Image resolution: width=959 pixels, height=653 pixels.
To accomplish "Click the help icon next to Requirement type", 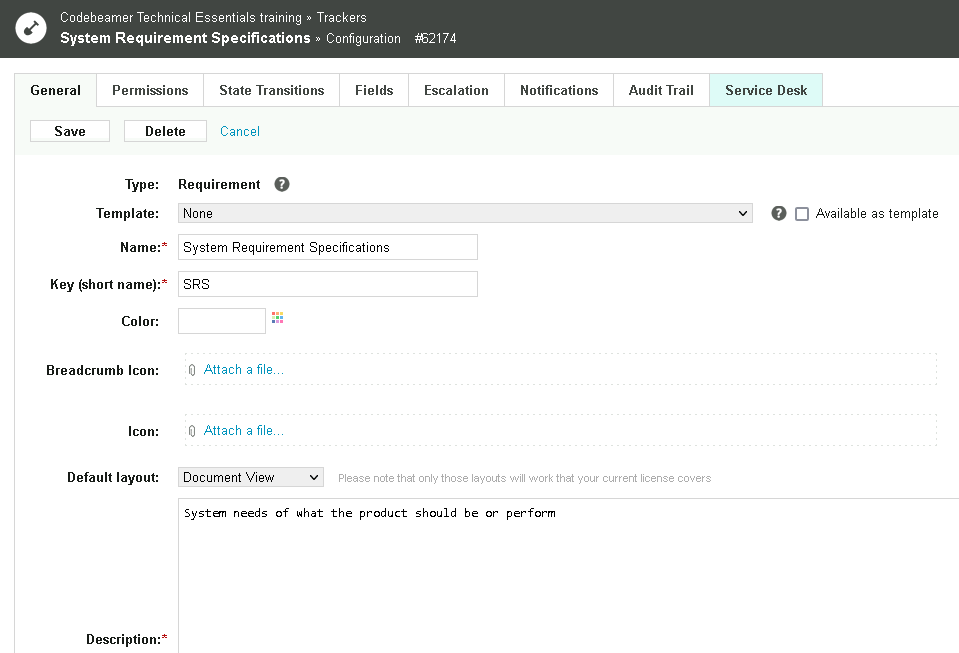I will (x=282, y=184).
